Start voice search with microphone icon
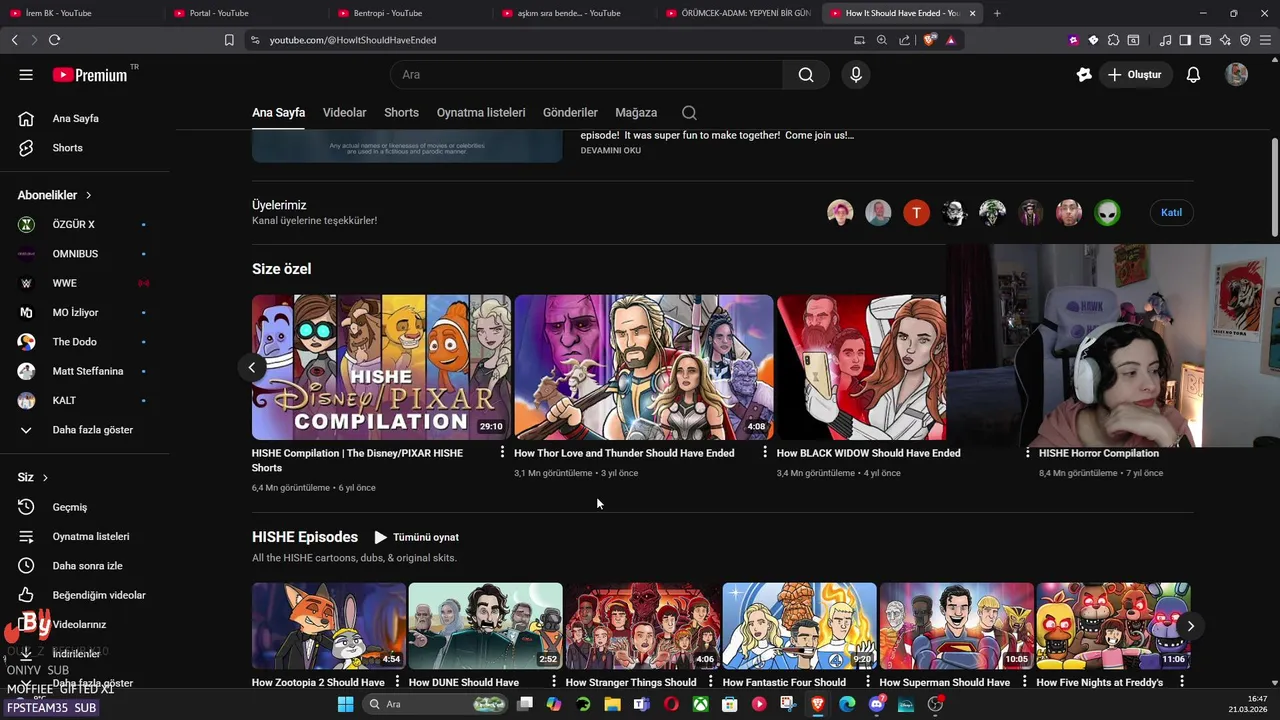 pos(856,75)
